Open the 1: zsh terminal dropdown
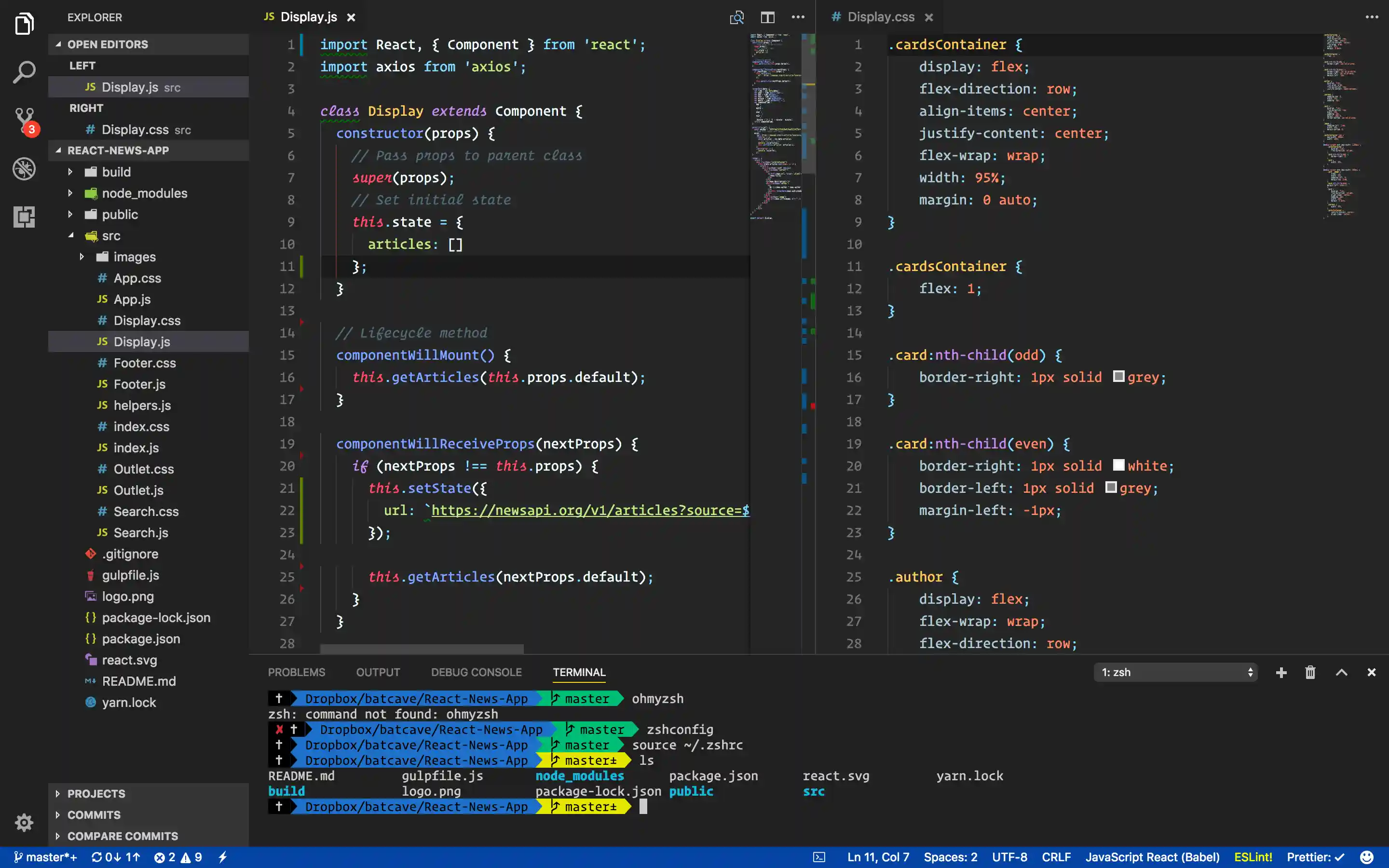Viewport: 1389px width, 868px height. pyautogui.click(x=1175, y=672)
